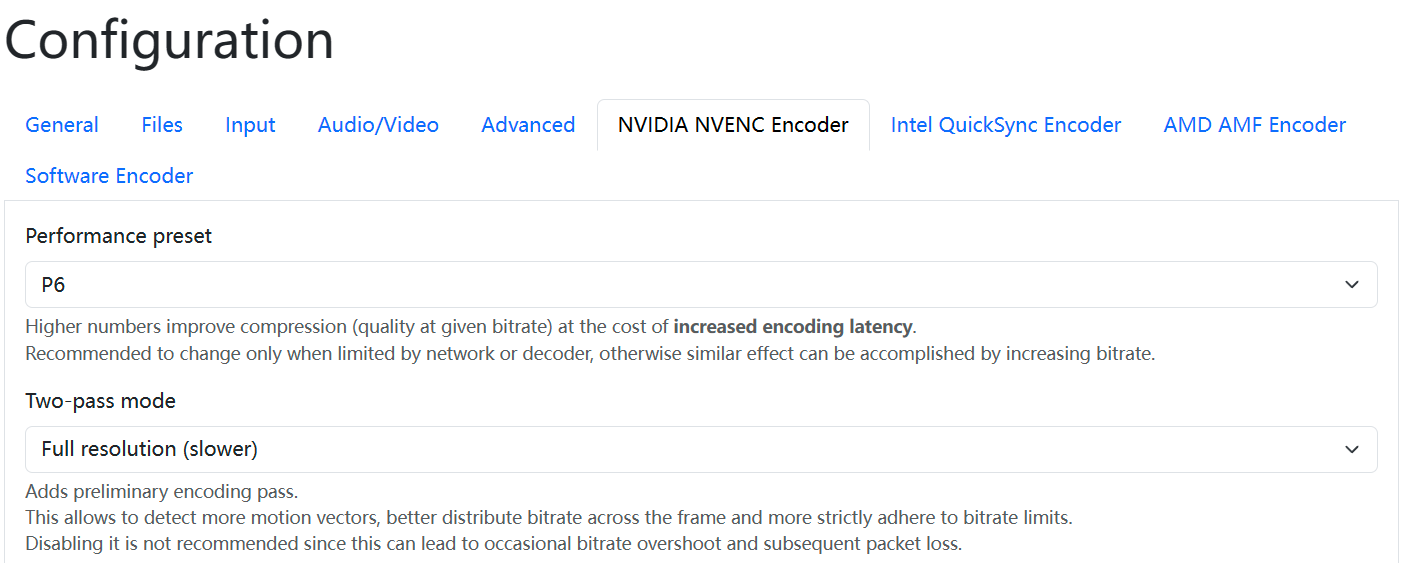Click the bold increased encoding latency text
1402x563 pixels.
793,327
